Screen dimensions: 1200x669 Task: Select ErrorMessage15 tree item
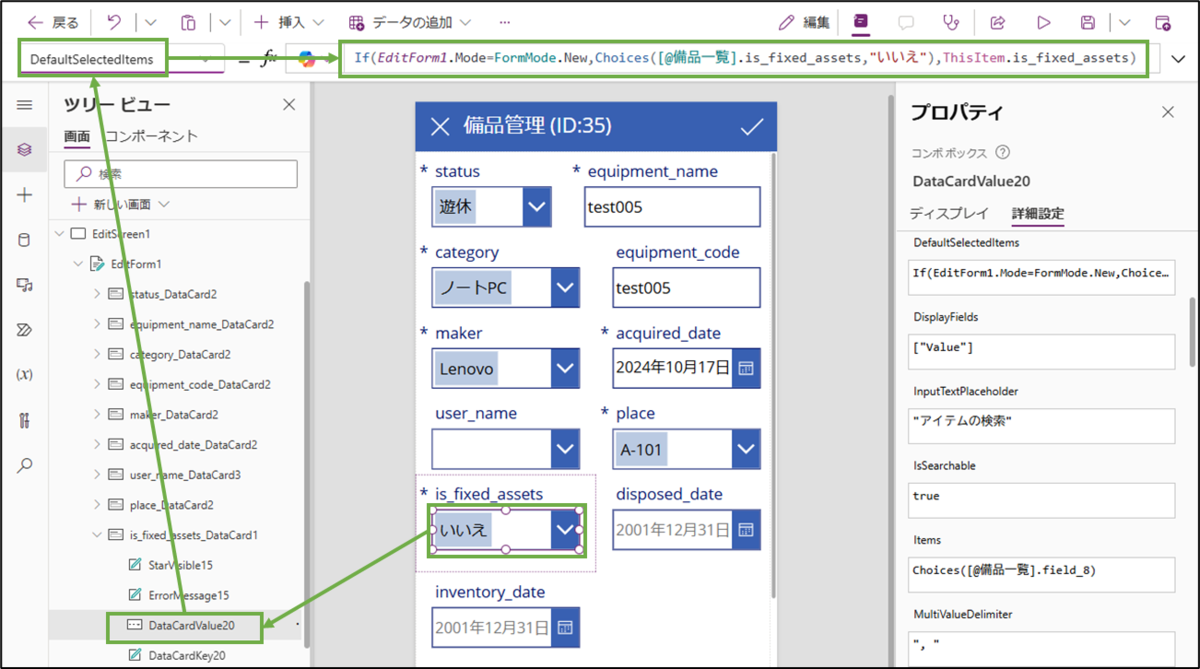coord(188,595)
